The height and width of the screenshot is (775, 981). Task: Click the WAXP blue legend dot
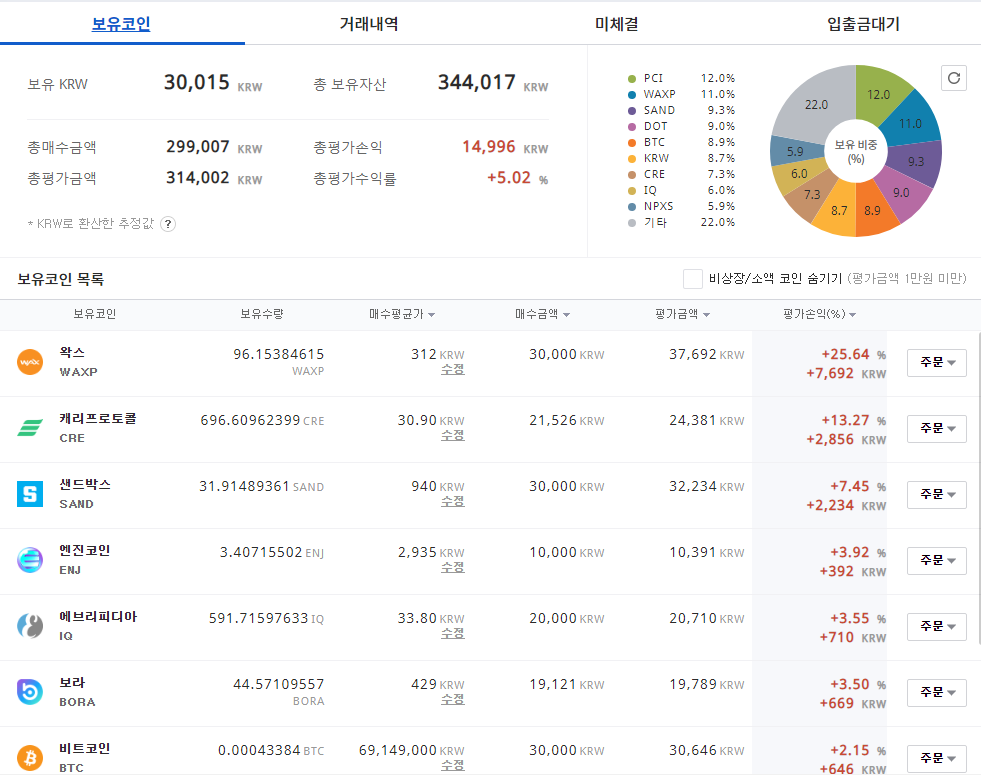coord(632,94)
